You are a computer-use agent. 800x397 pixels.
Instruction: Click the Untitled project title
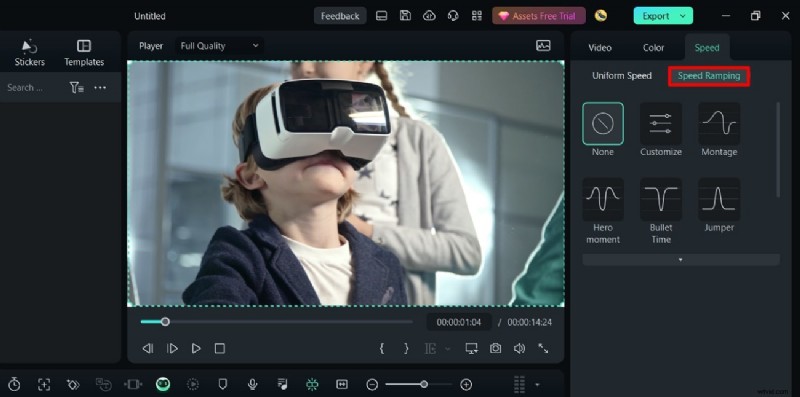pyautogui.click(x=149, y=16)
